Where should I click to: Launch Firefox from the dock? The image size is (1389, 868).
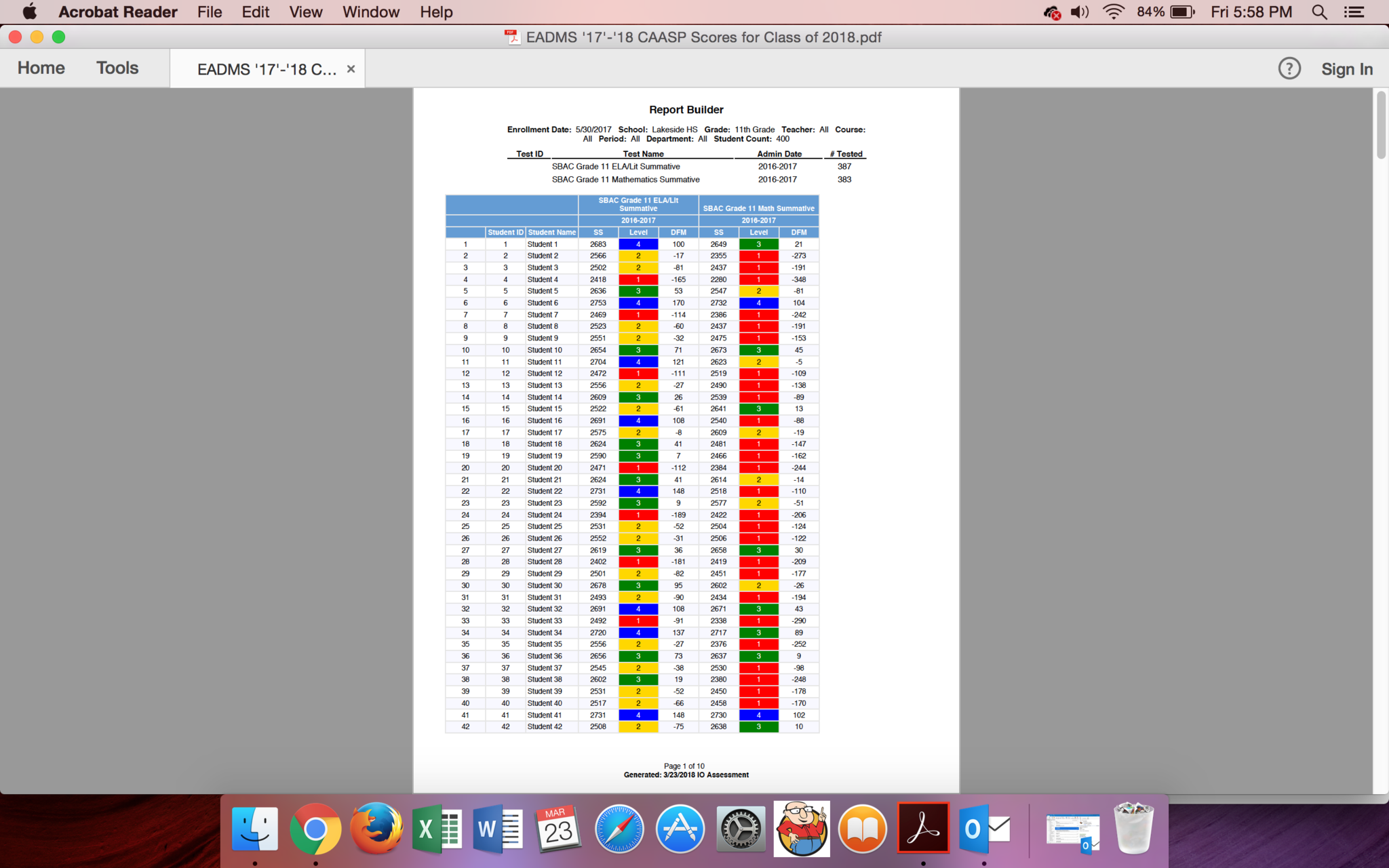point(376,829)
